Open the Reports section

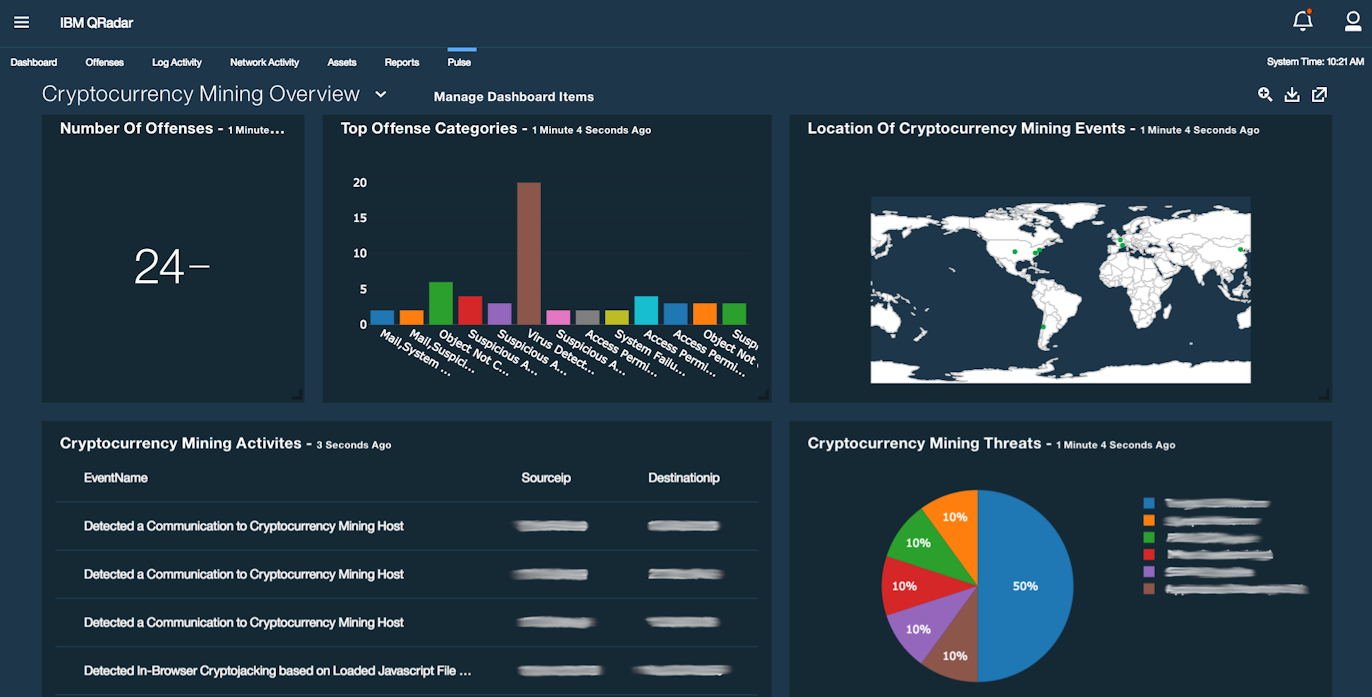[401, 62]
